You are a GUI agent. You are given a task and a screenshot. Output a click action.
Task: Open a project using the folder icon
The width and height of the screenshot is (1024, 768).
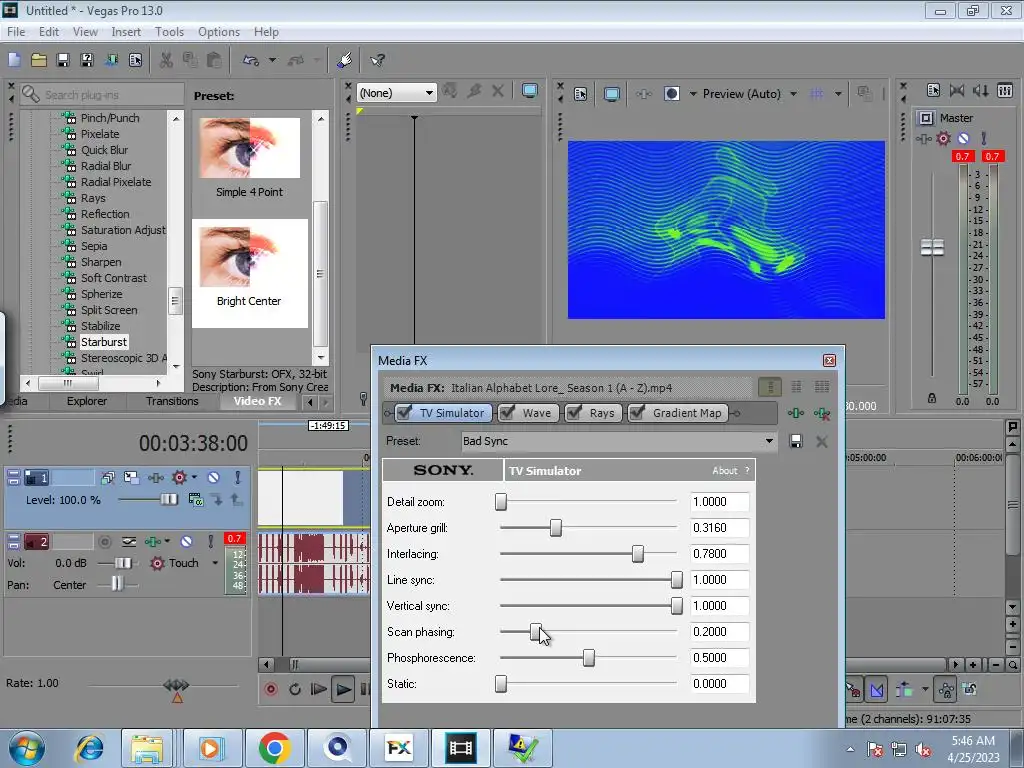click(x=39, y=60)
